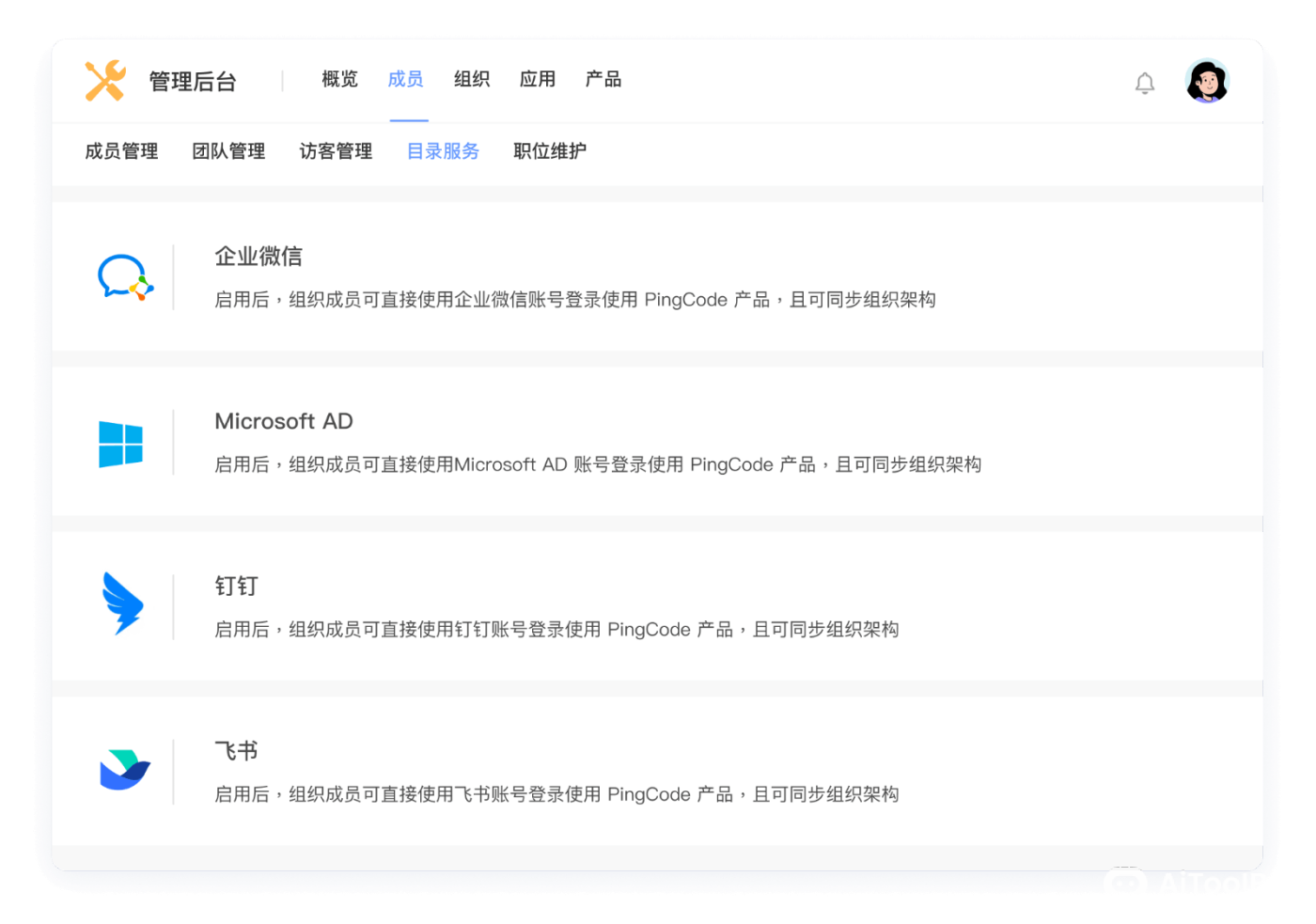Open the 应用 (Applications) tab
Screen dimensions: 1316x924
537,80
